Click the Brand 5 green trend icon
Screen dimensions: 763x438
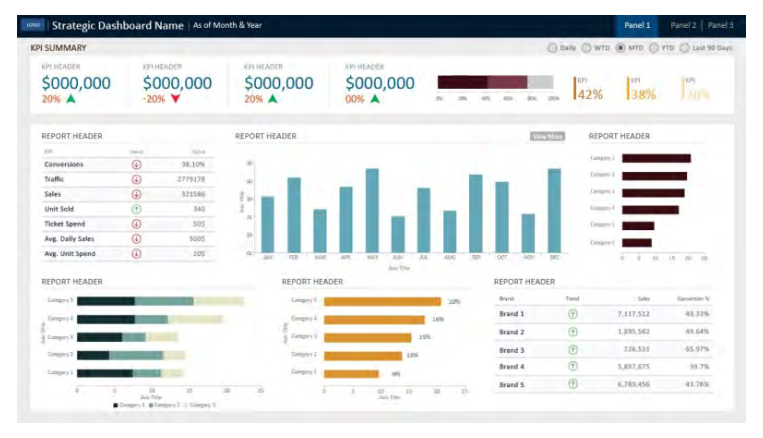click(572, 385)
